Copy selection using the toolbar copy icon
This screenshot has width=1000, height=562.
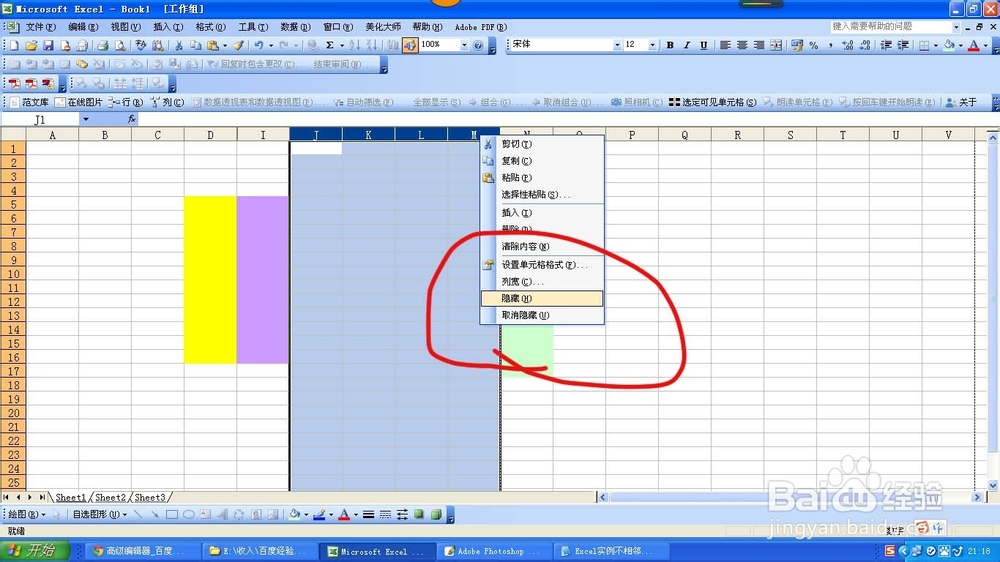tap(196, 45)
